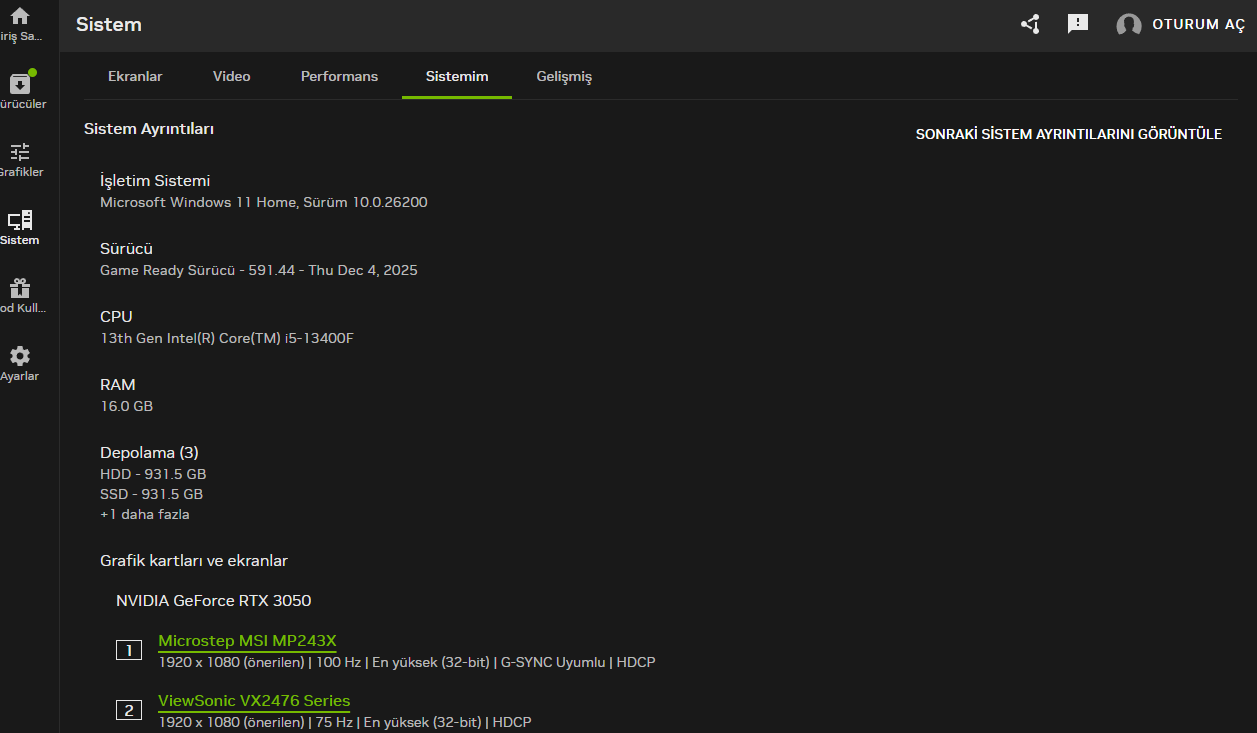Switch to the Performans tab
Screen dimensions: 1257x733
pyautogui.click(x=340, y=76)
